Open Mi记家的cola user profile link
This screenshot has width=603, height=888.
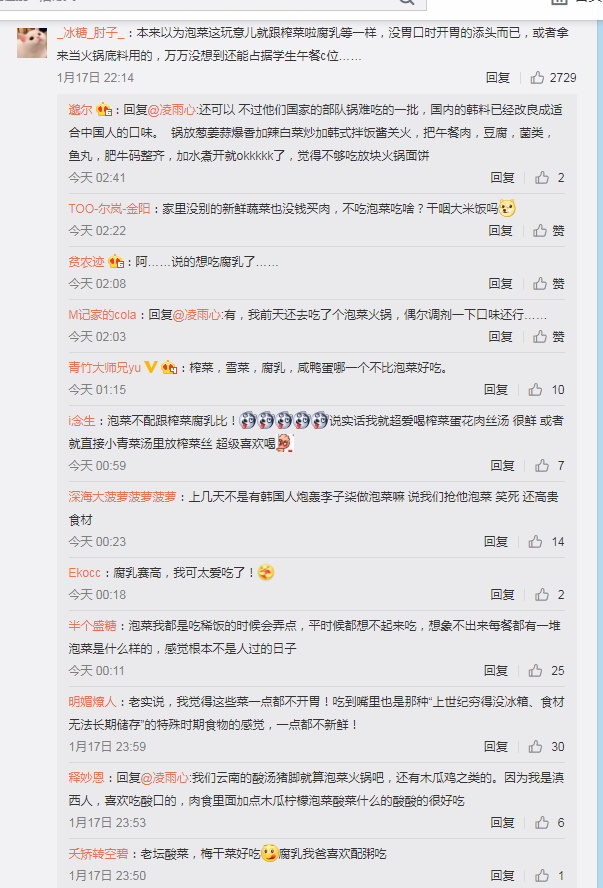point(102,315)
